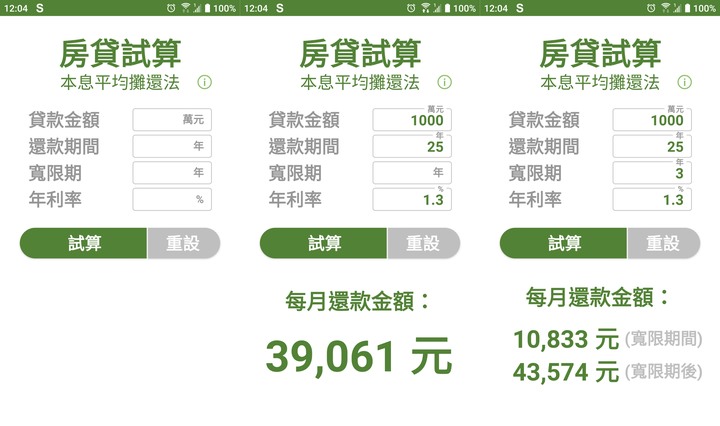
Task: Focus the empty 寬限期 field in middle screen
Action: [x=412, y=173]
